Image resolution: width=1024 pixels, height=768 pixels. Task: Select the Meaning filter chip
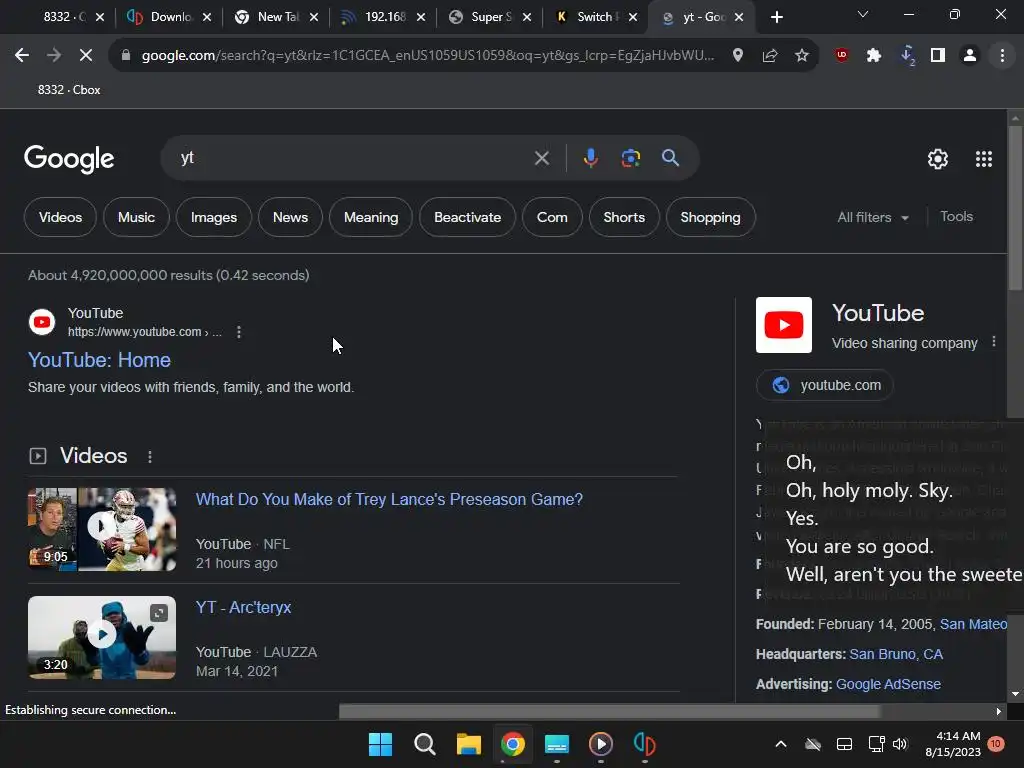coord(371,217)
